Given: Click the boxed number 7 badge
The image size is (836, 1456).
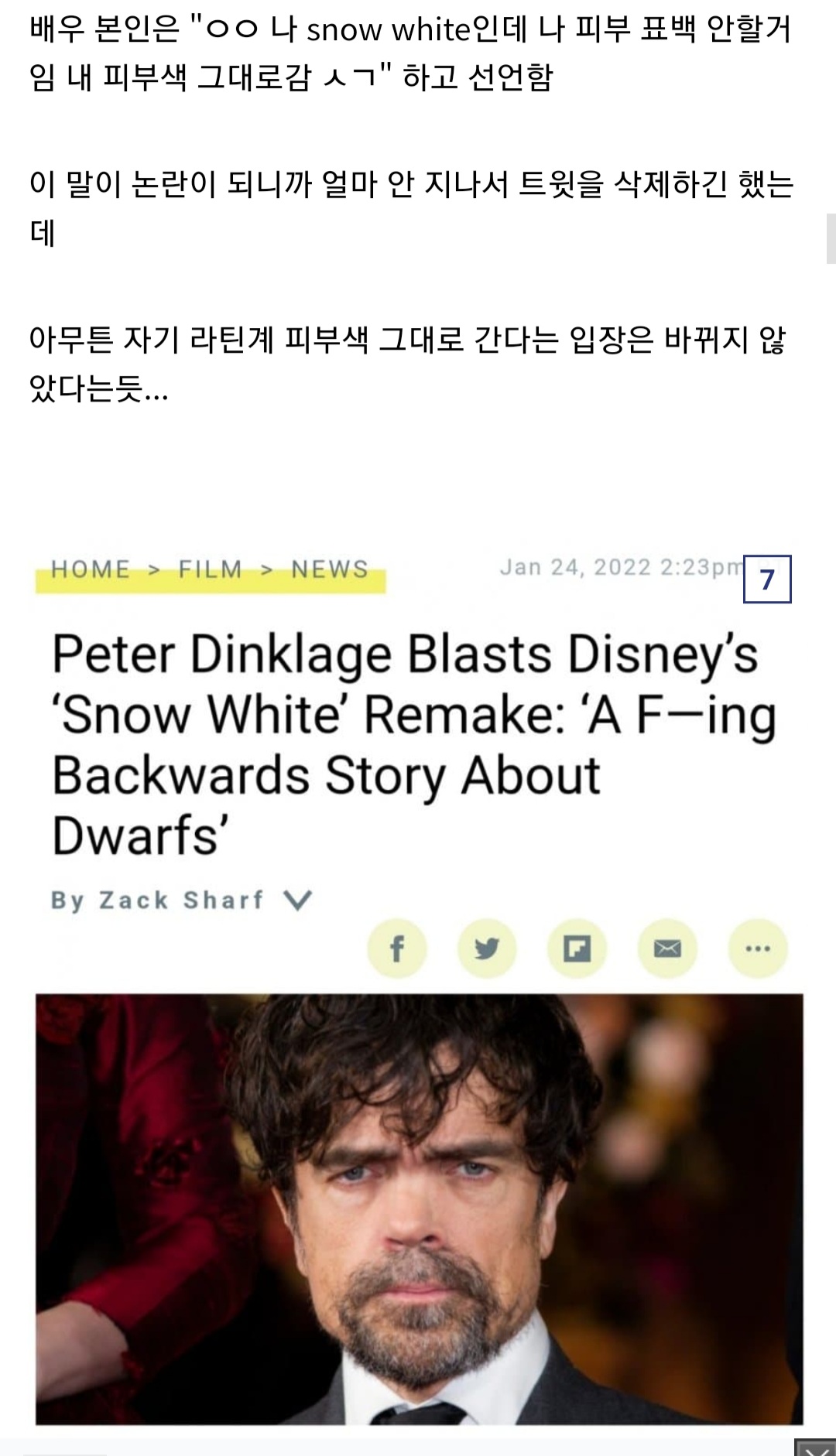Looking at the screenshot, I should (767, 579).
